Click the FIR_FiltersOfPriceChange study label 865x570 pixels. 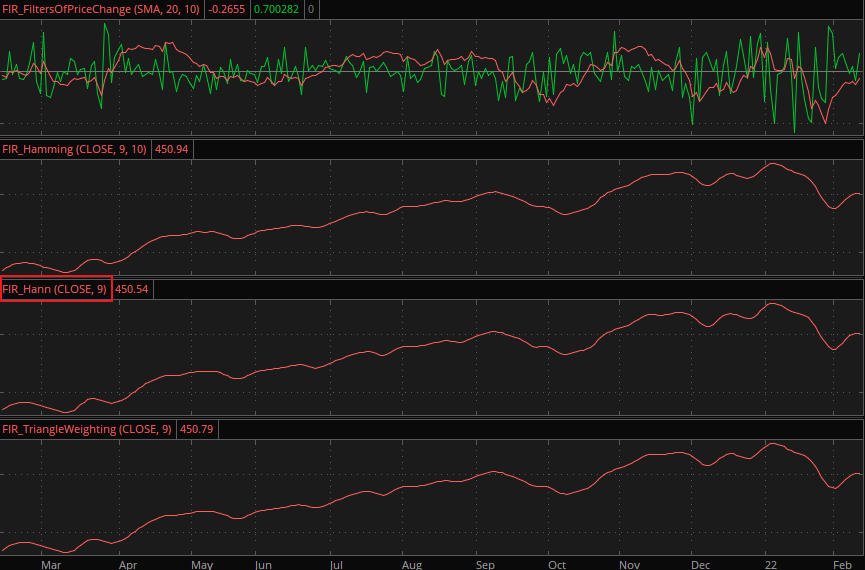point(101,9)
